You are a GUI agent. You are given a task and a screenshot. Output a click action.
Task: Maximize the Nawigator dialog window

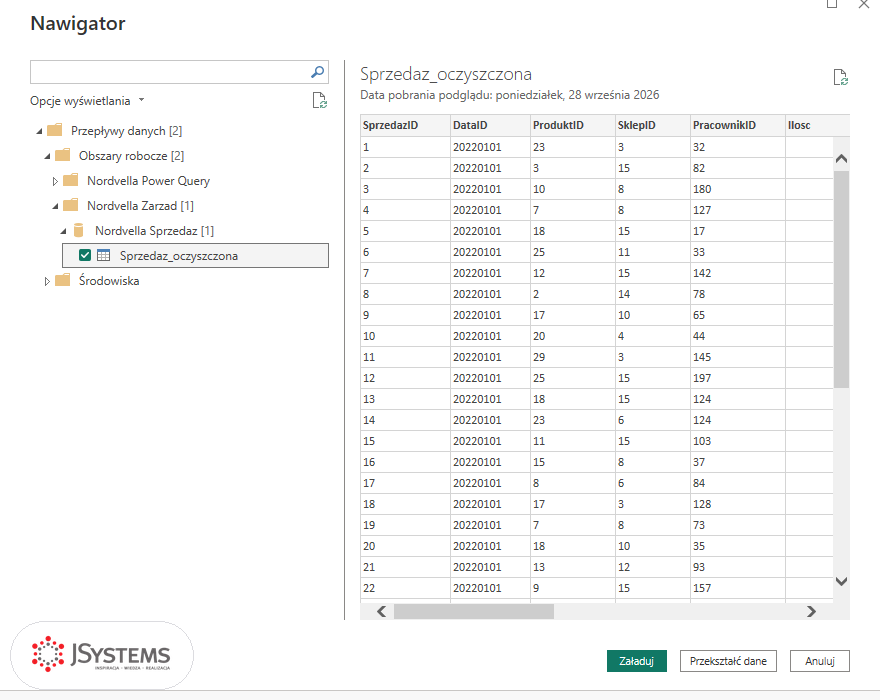(832, 4)
